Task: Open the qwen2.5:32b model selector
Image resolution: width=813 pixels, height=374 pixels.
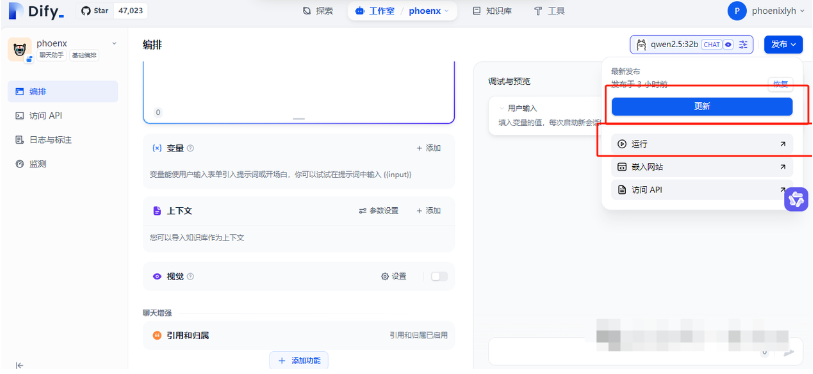Action: tap(691, 45)
